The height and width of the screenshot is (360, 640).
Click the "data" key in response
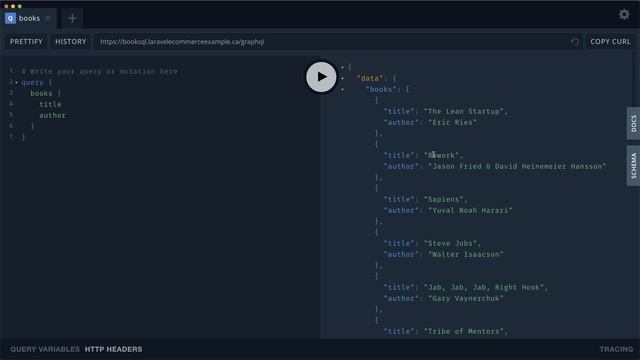click(370, 78)
